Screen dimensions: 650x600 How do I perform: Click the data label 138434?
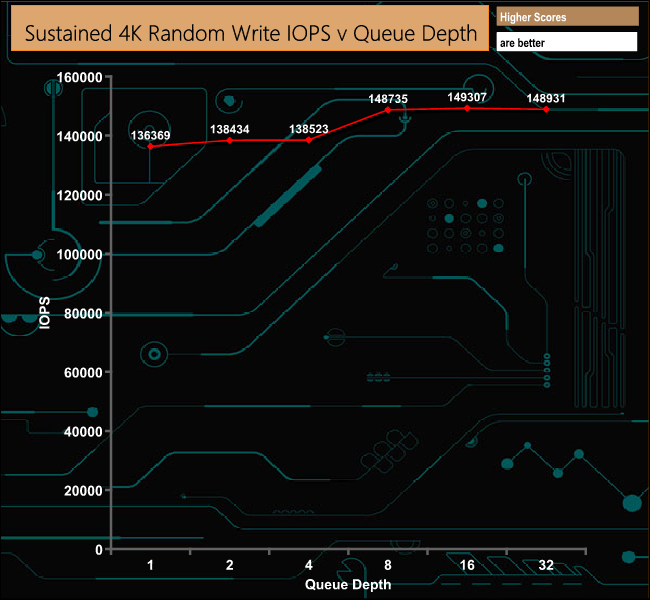click(230, 129)
